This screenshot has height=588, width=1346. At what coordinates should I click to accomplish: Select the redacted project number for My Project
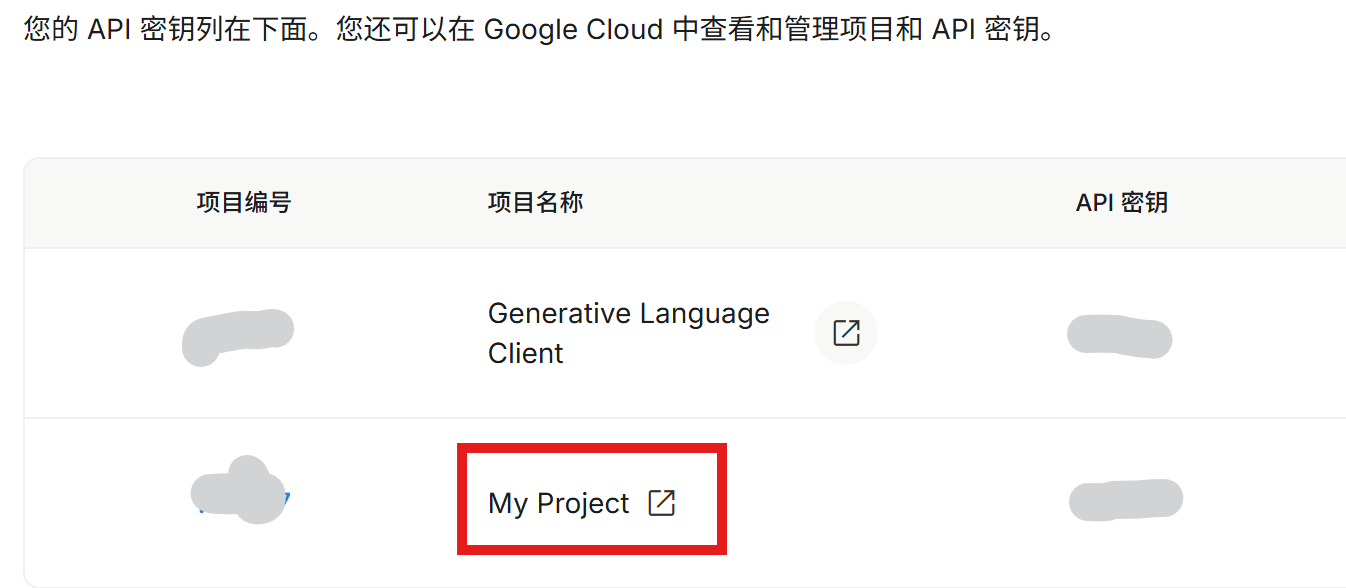[240, 491]
